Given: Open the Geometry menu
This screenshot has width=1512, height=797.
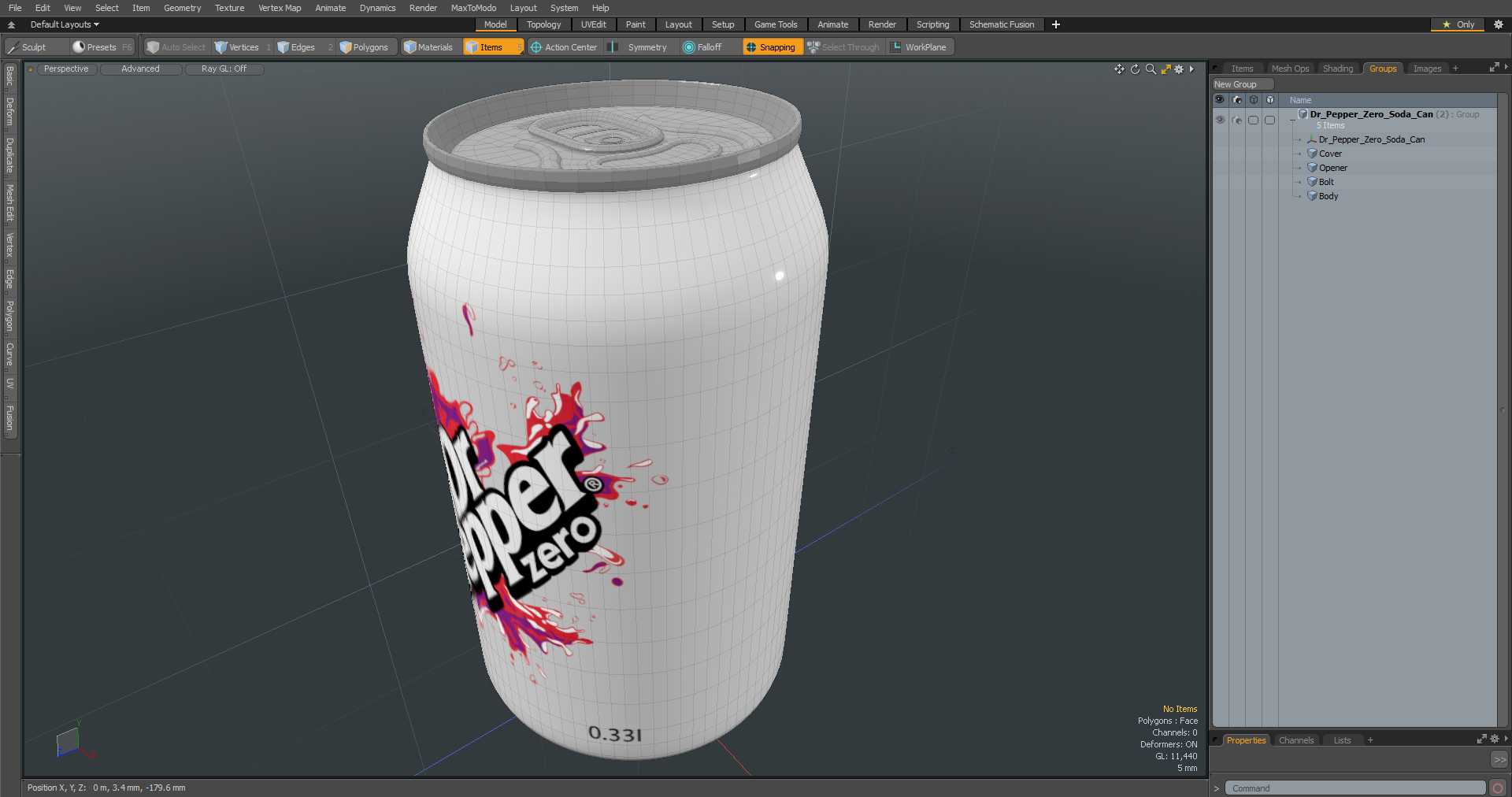Looking at the screenshot, I should (x=182, y=8).
